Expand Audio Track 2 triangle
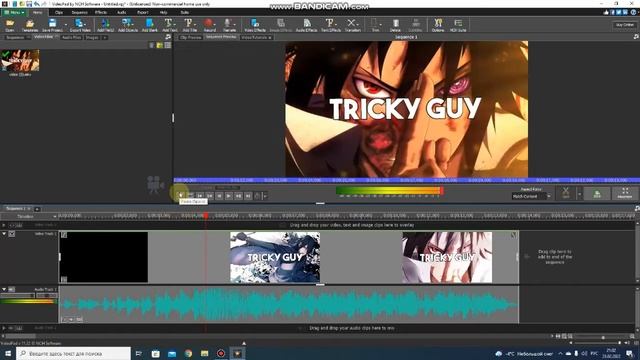Image resolution: width=640 pixels, height=360 pixels. tap(4, 328)
